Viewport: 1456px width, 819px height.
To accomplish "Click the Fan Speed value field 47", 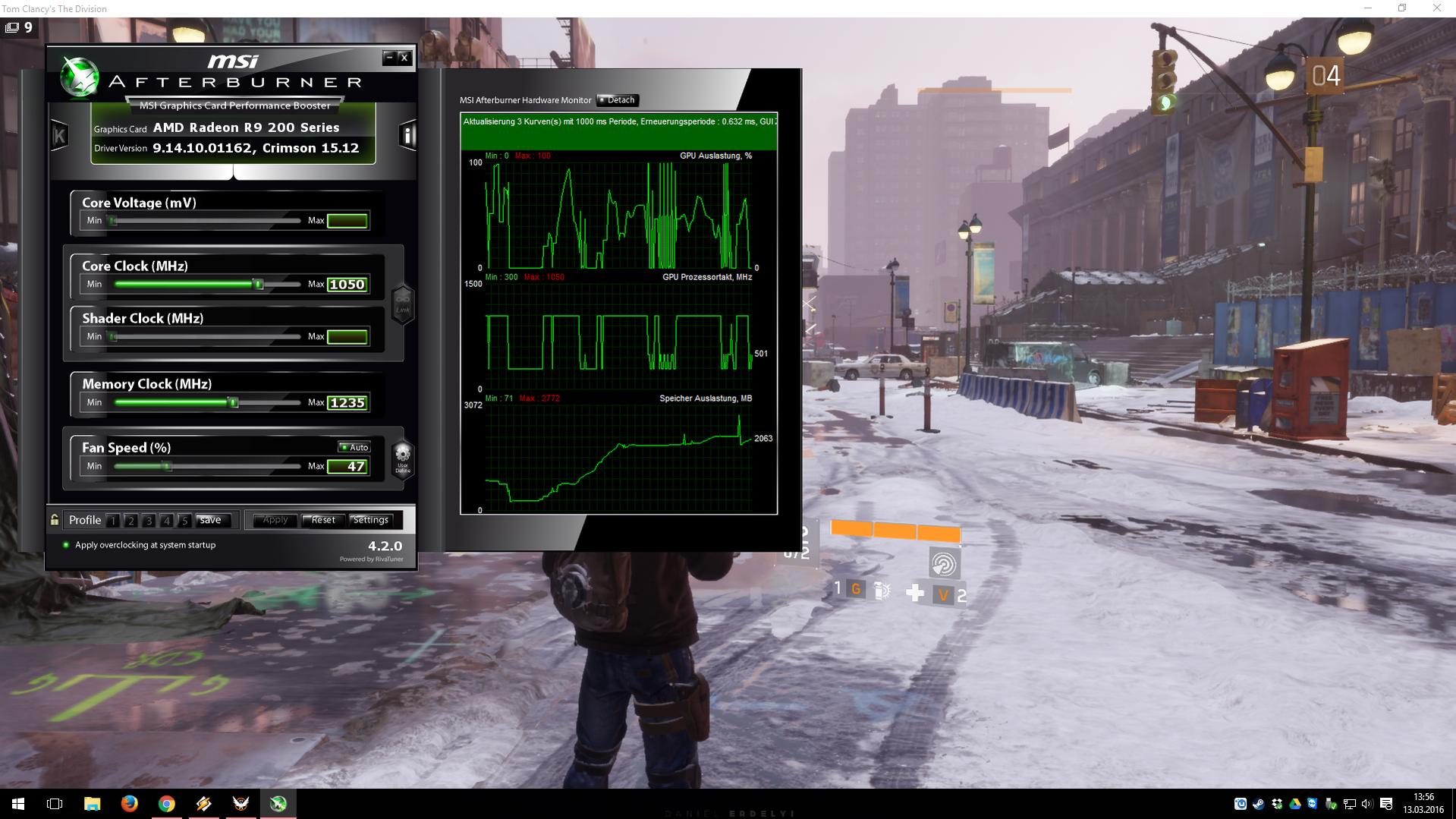I will pyautogui.click(x=347, y=467).
